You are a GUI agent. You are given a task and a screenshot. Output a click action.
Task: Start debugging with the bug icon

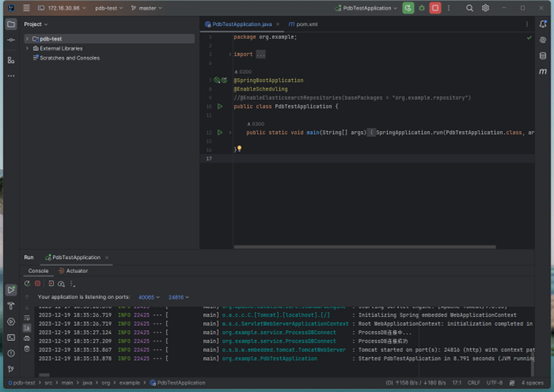[422, 8]
